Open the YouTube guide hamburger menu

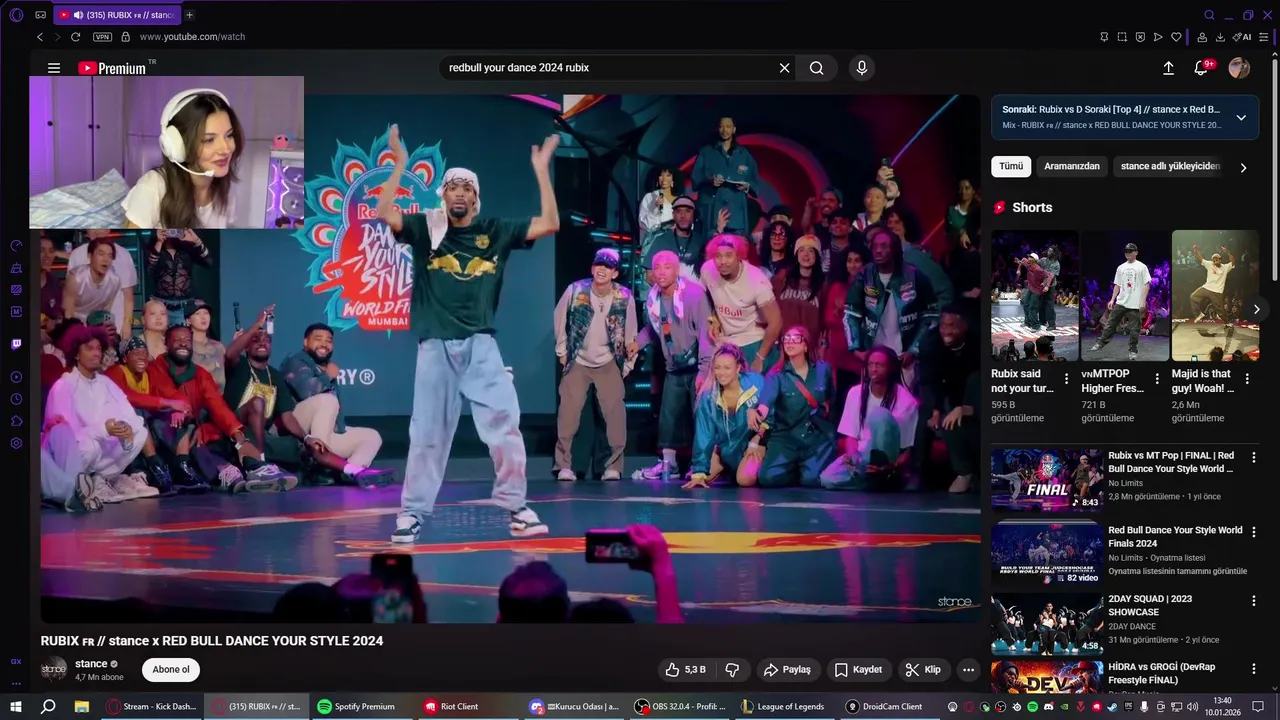[54, 68]
